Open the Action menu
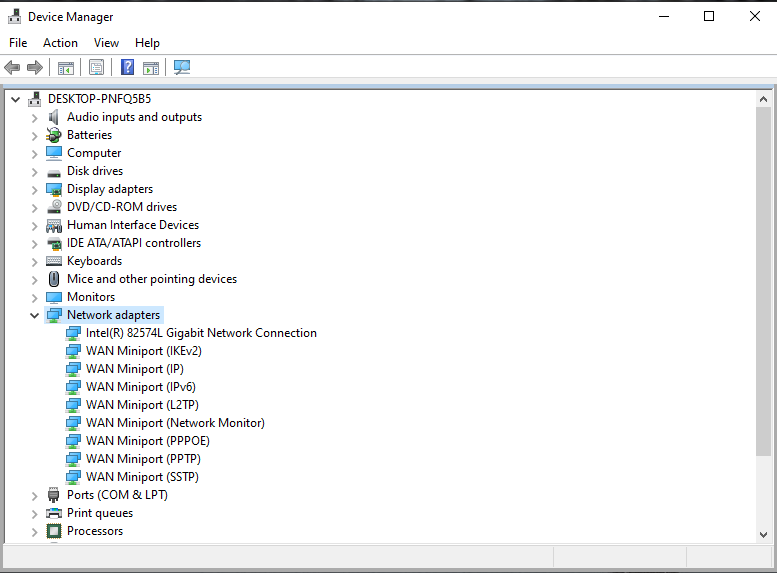Viewport: 777px width, 573px height. (x=60, y=43)
